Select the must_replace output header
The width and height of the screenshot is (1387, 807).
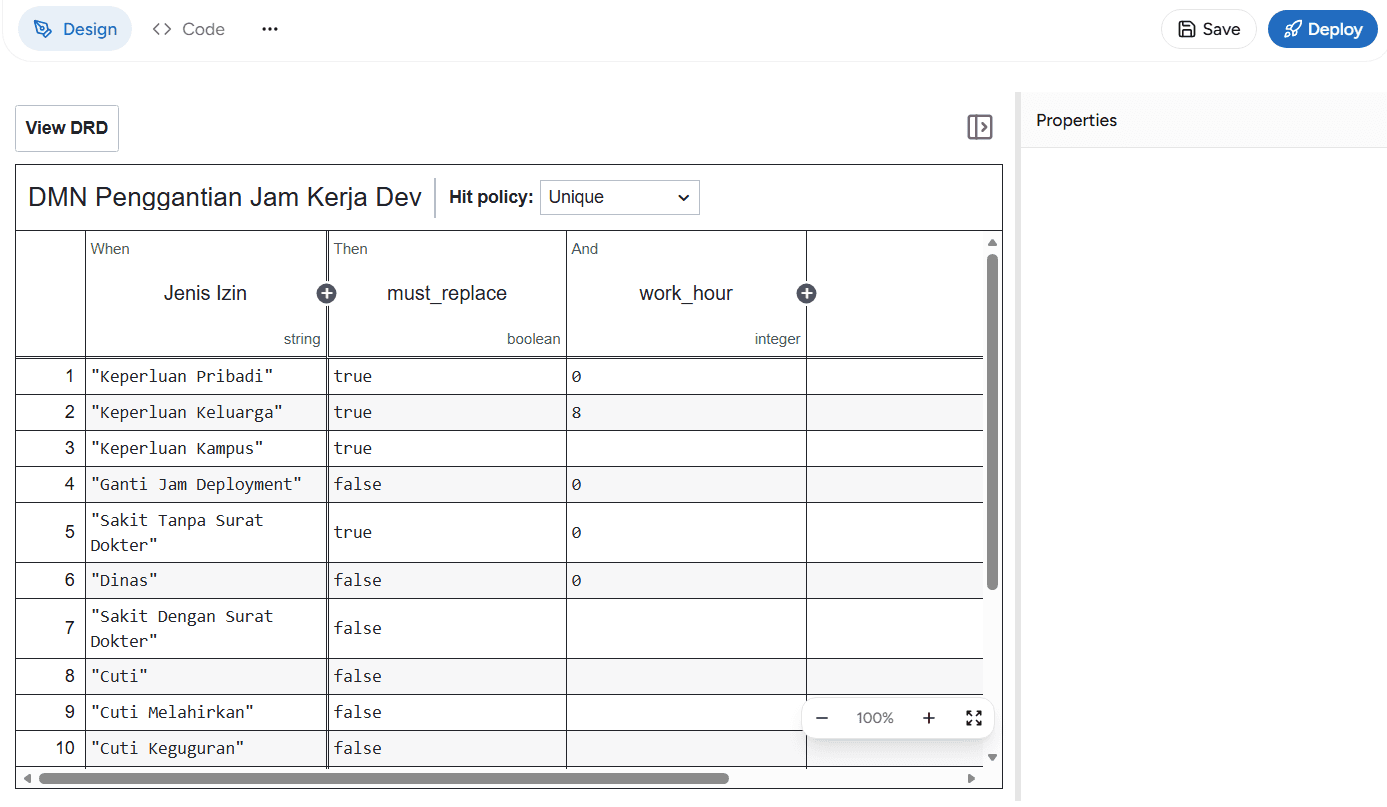coord(447,293)
